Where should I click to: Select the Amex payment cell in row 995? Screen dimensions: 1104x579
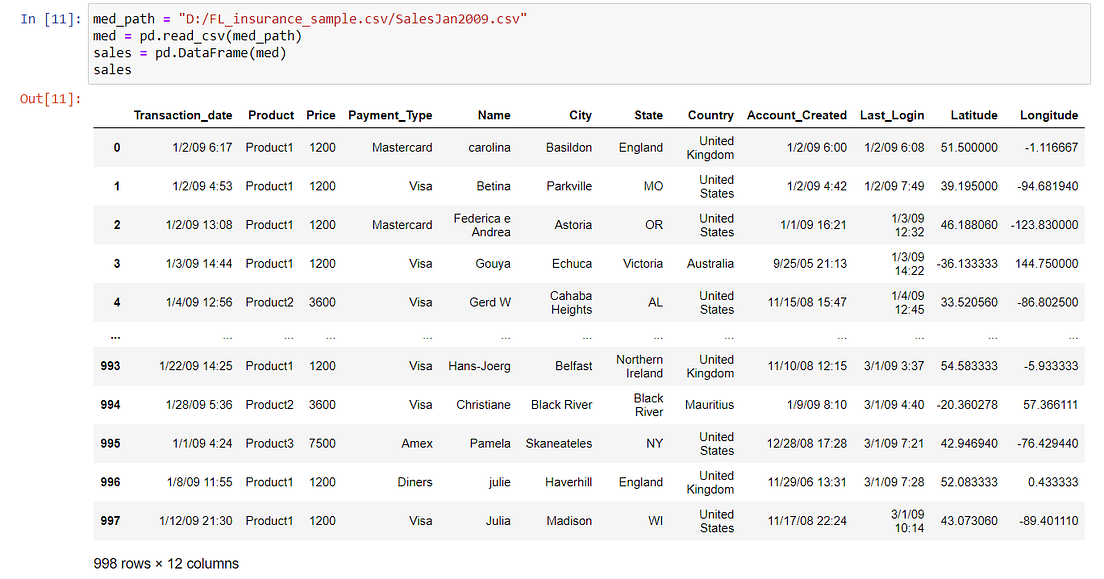(417, 443)
